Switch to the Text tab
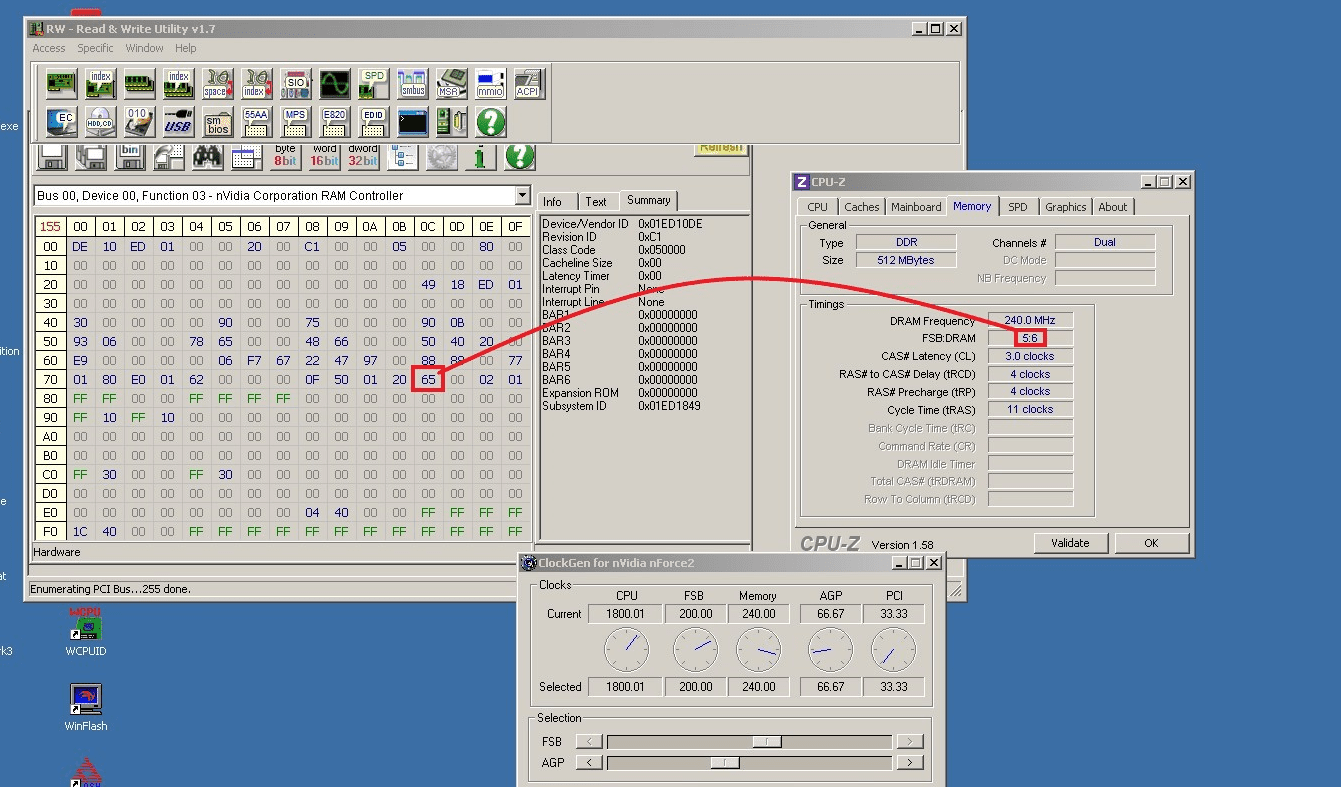 click(596, 201)
